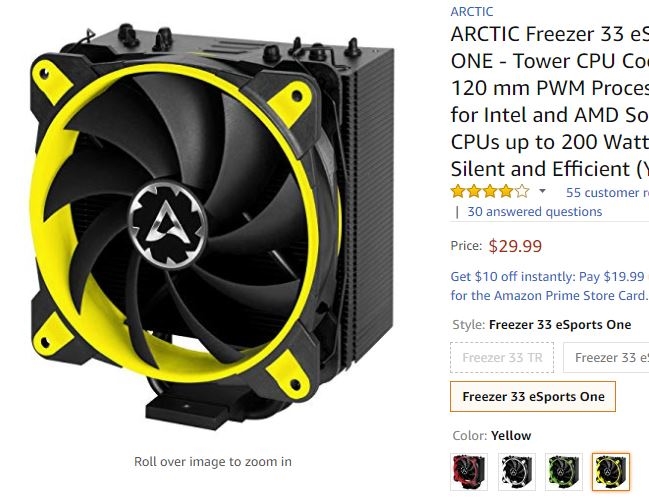Open the rating breakdown dropdown arrow
The height and width of the screenshot is (503, 649).
point(542,191)
